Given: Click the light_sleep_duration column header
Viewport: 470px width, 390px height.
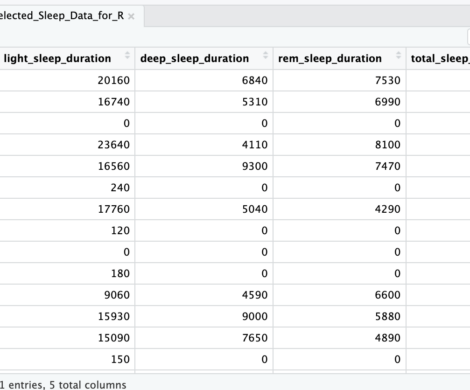Looking at the screenshot, I should tap(67, 58).
